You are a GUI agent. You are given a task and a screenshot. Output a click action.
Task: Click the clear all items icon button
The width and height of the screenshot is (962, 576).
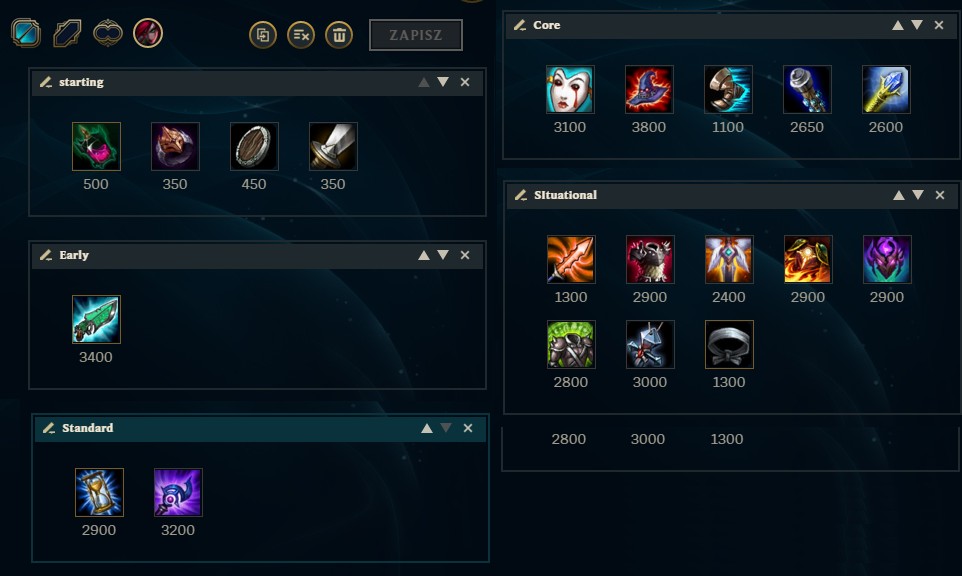tap(301, 34)
